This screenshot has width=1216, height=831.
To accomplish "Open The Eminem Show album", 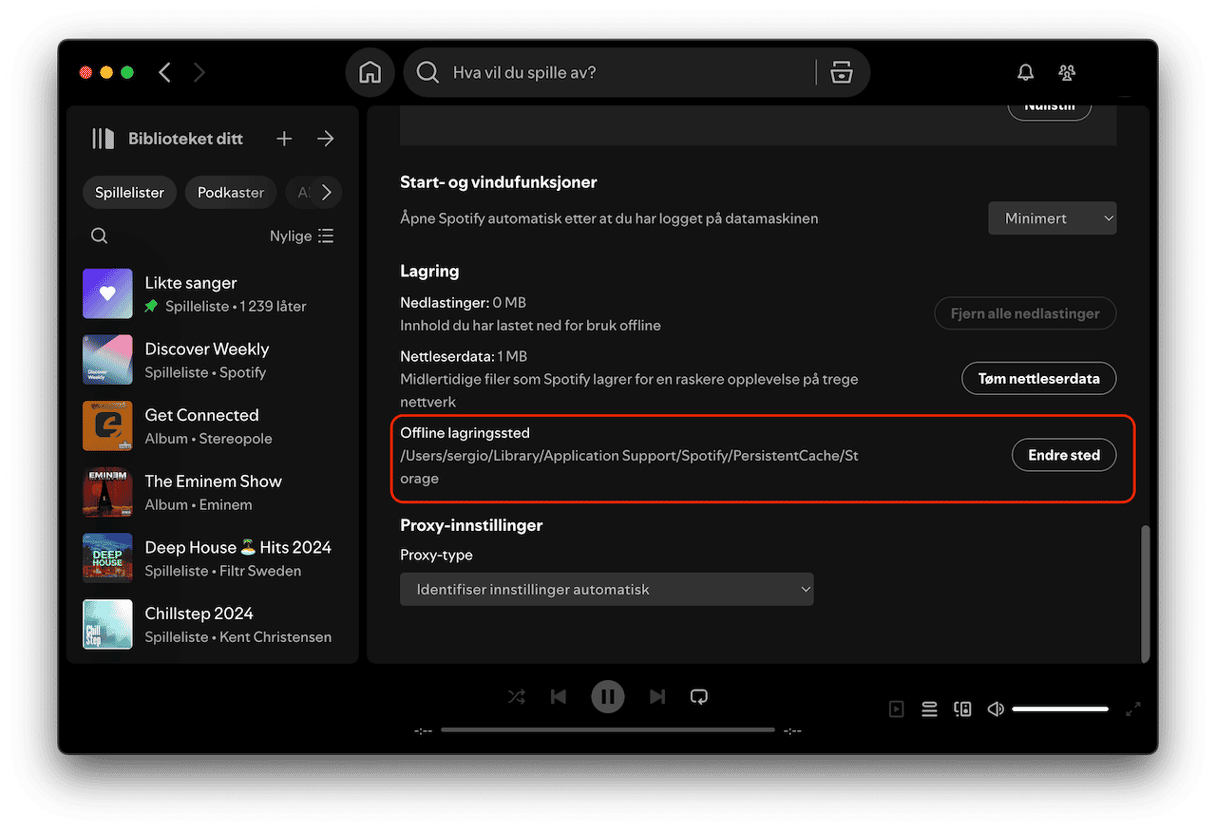I will point(212,492).
